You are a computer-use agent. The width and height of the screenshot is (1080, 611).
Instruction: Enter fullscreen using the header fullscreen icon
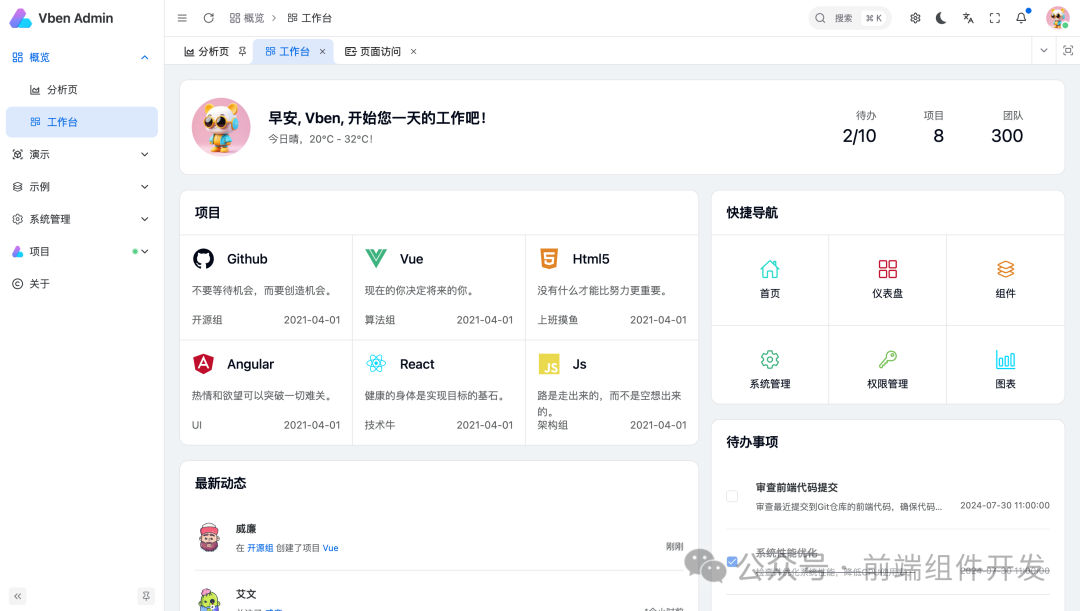(993, 17)
